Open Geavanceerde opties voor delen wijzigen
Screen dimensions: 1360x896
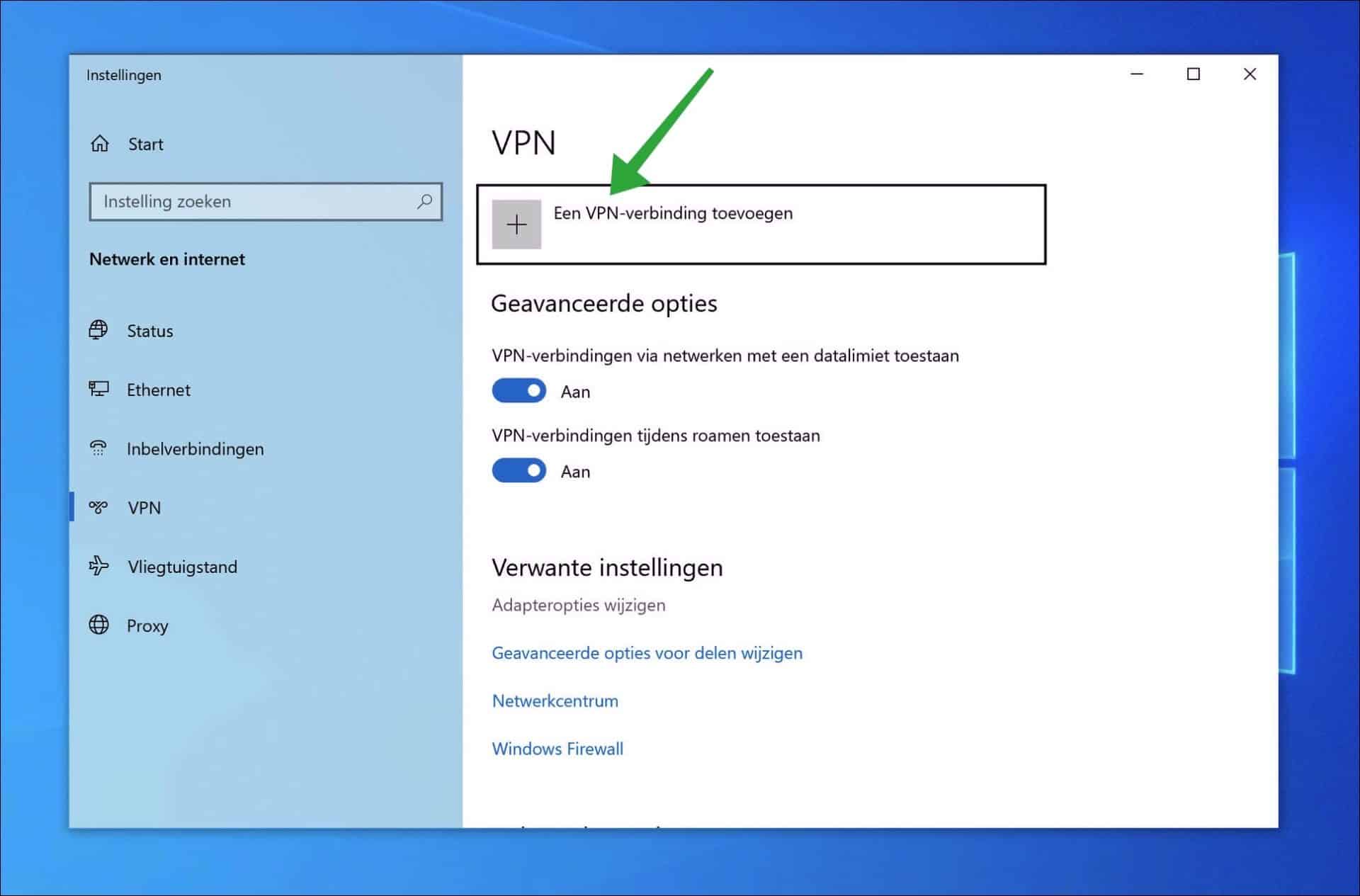[x=647, y=653]
